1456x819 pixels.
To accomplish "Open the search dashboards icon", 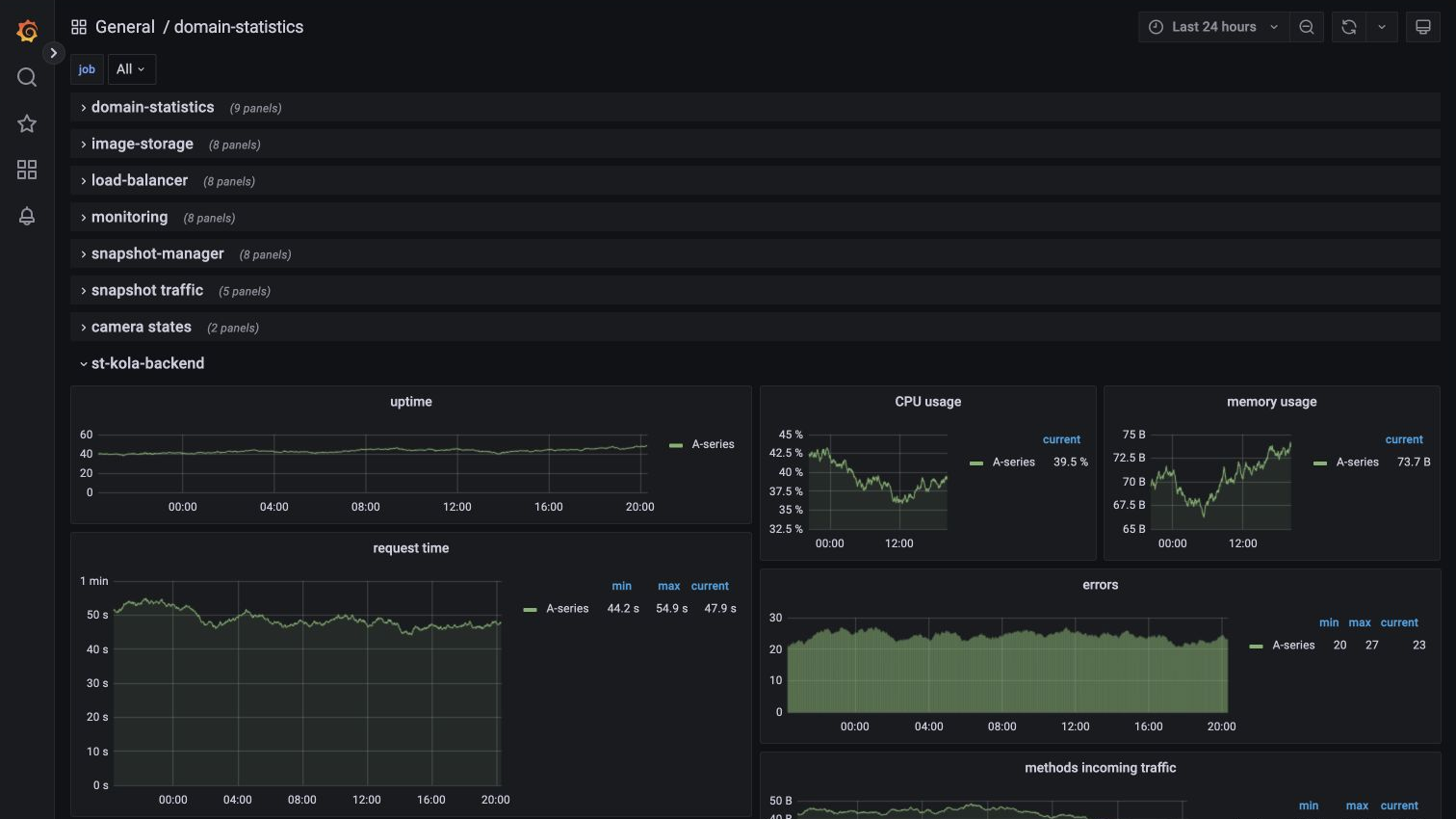I will (27, 77).
